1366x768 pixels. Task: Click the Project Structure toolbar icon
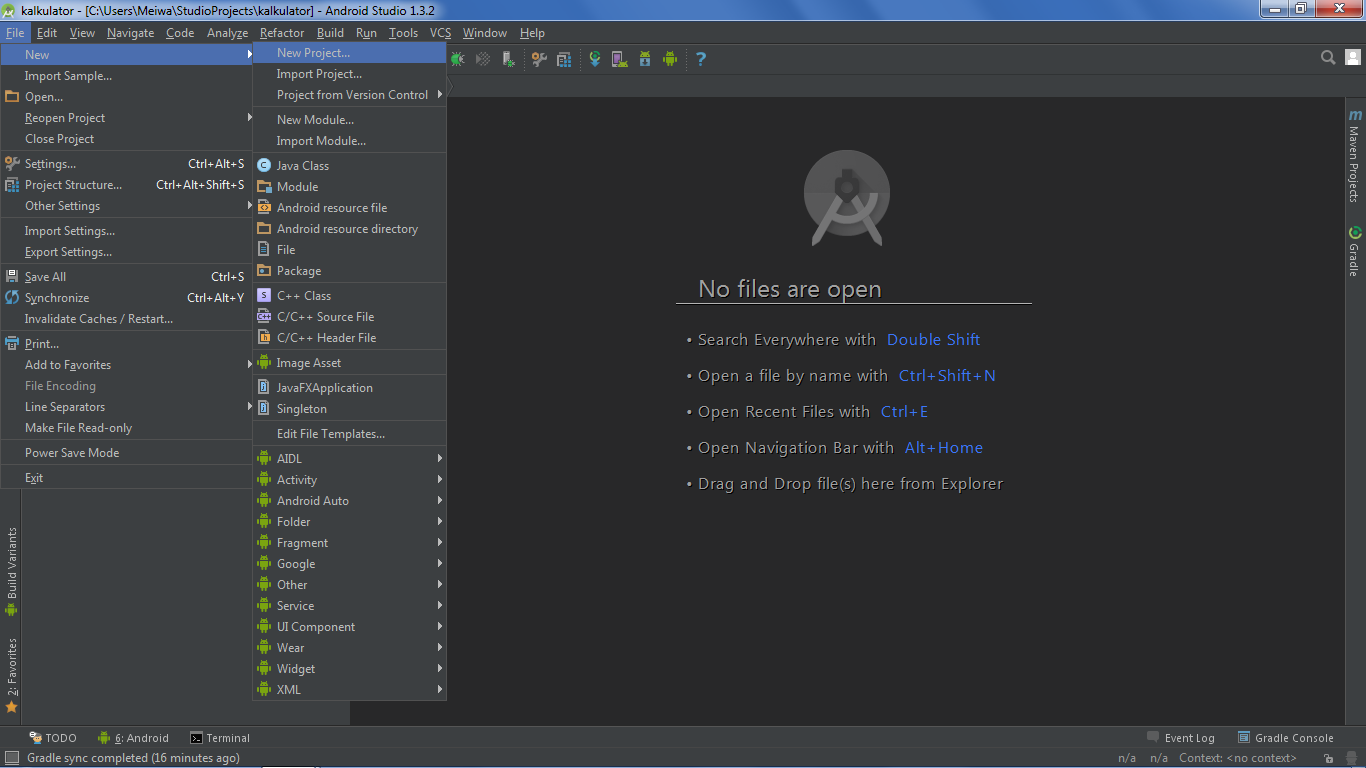click(x=564, y=59)
